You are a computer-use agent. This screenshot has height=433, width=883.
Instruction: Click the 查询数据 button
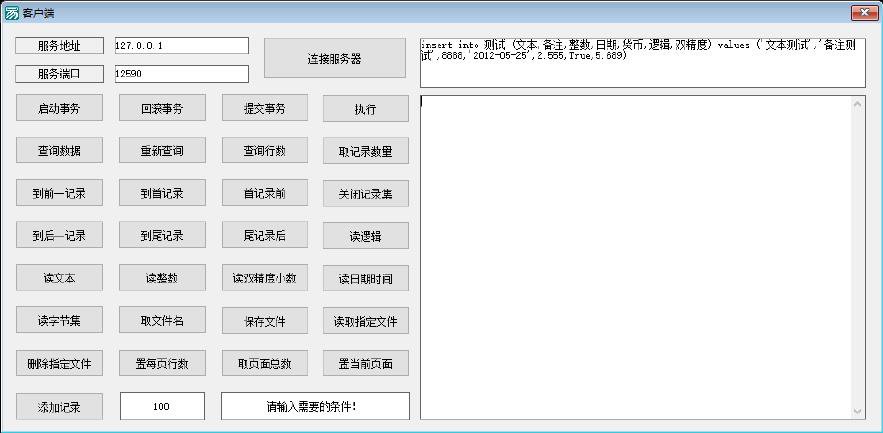(x=59, y=151)
